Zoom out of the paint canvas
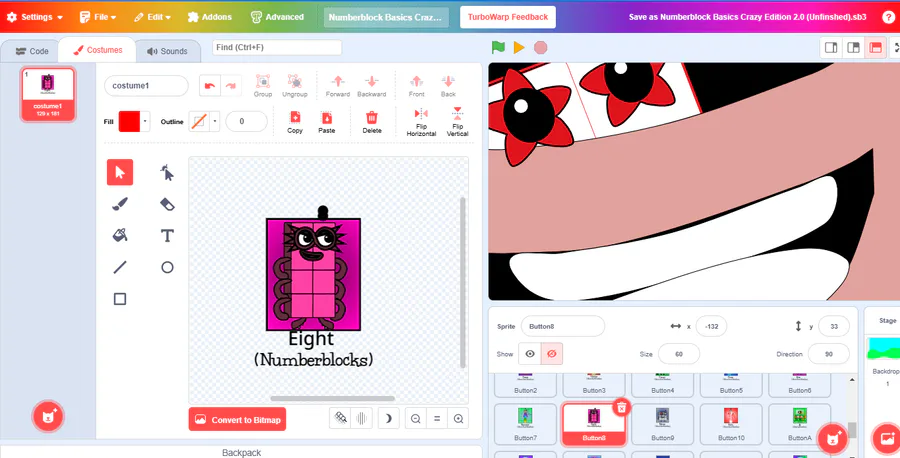 tap(416, 419)
